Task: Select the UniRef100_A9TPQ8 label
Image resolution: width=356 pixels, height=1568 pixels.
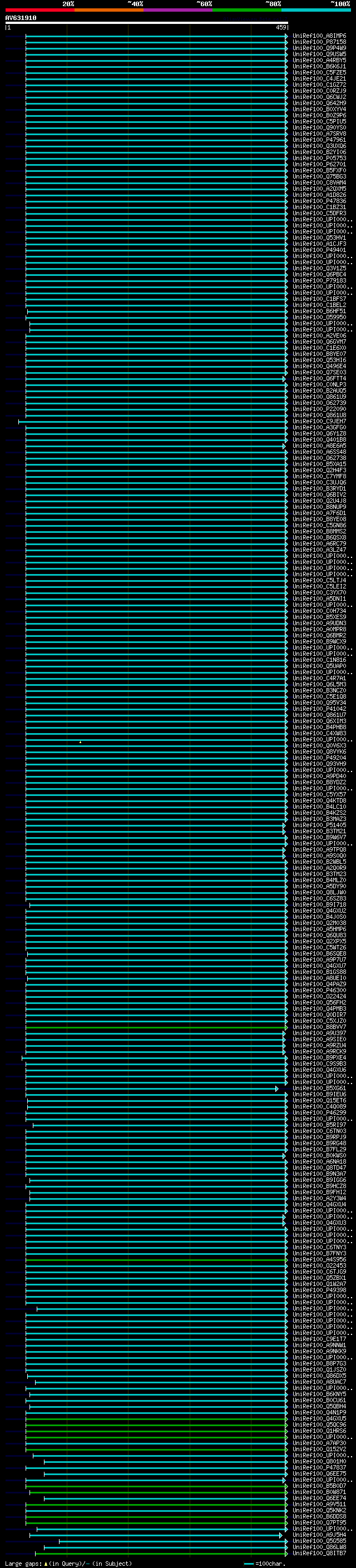Action: pos(319,850)
